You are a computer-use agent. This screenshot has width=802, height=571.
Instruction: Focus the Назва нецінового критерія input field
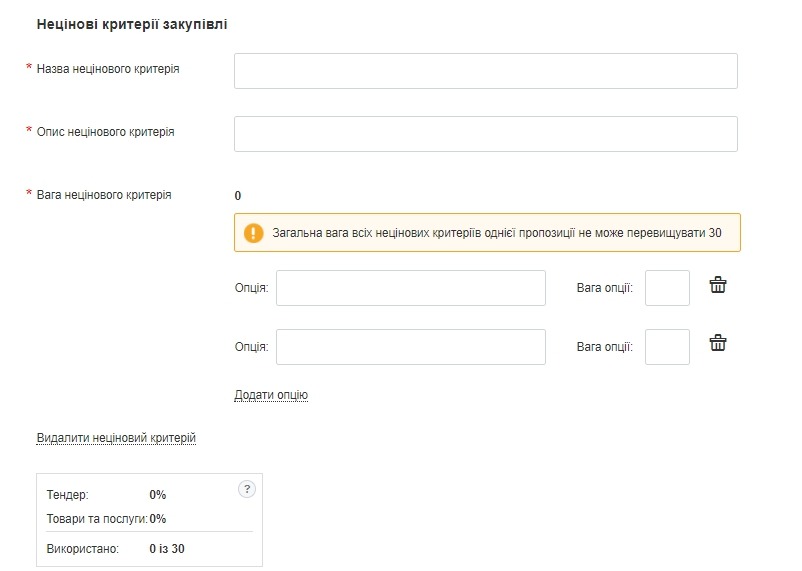point(485,71)
